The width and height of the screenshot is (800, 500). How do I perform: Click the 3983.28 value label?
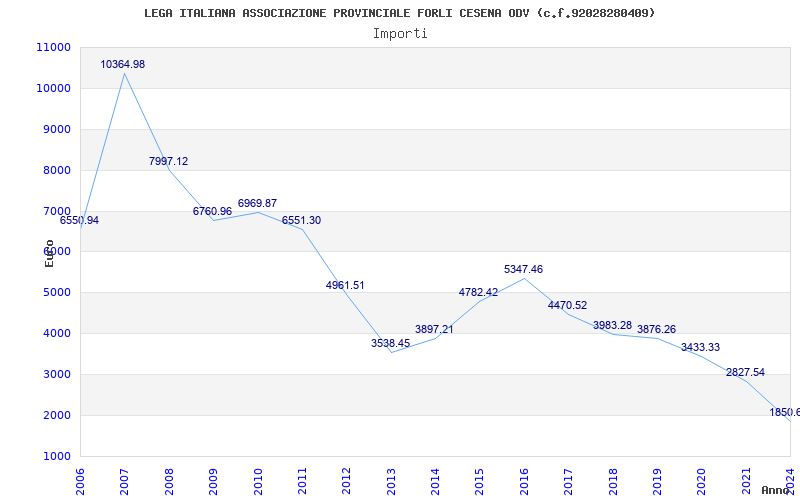point(612,325)
